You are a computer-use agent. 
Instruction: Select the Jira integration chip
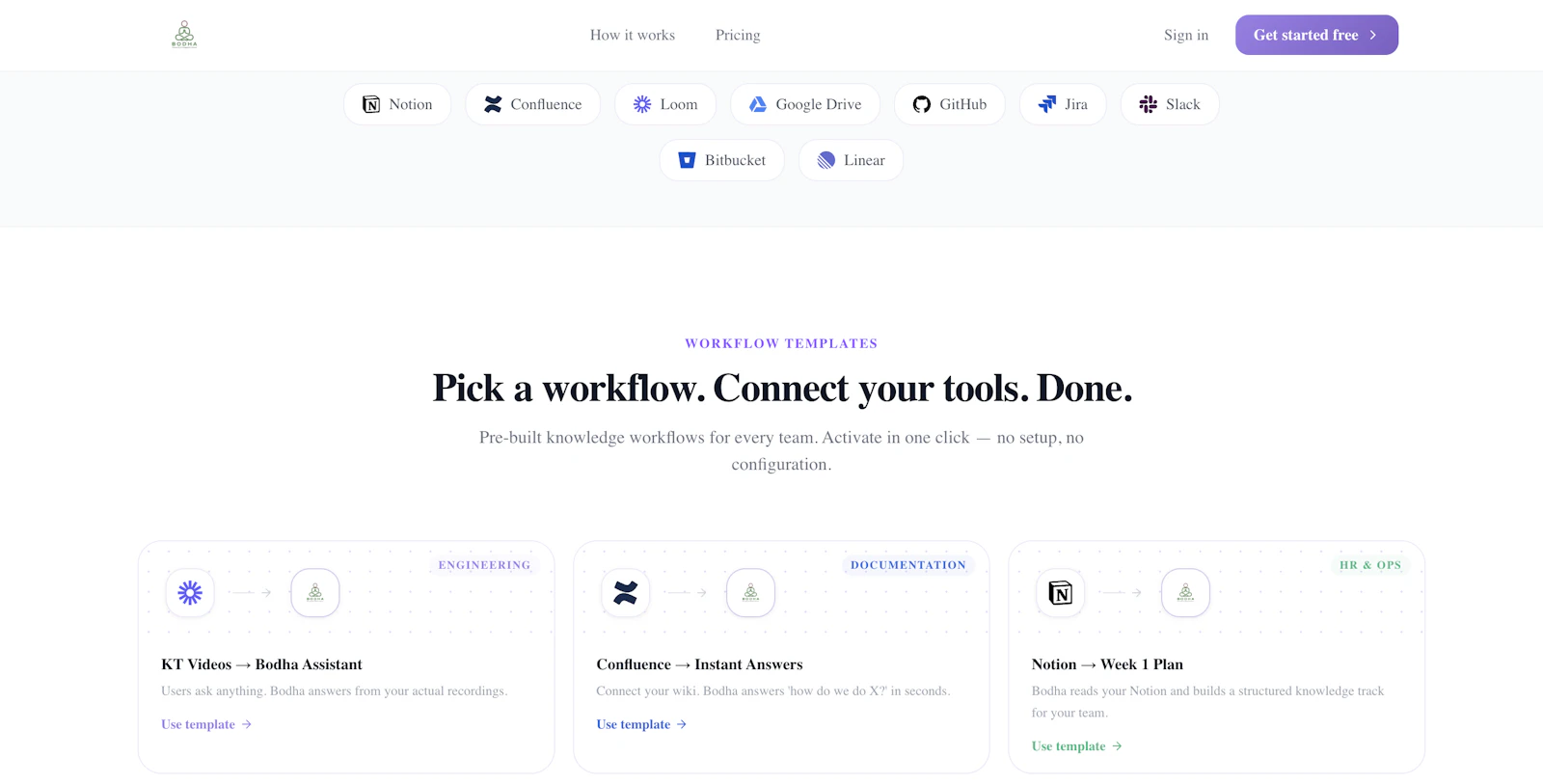coord(1063,104)
